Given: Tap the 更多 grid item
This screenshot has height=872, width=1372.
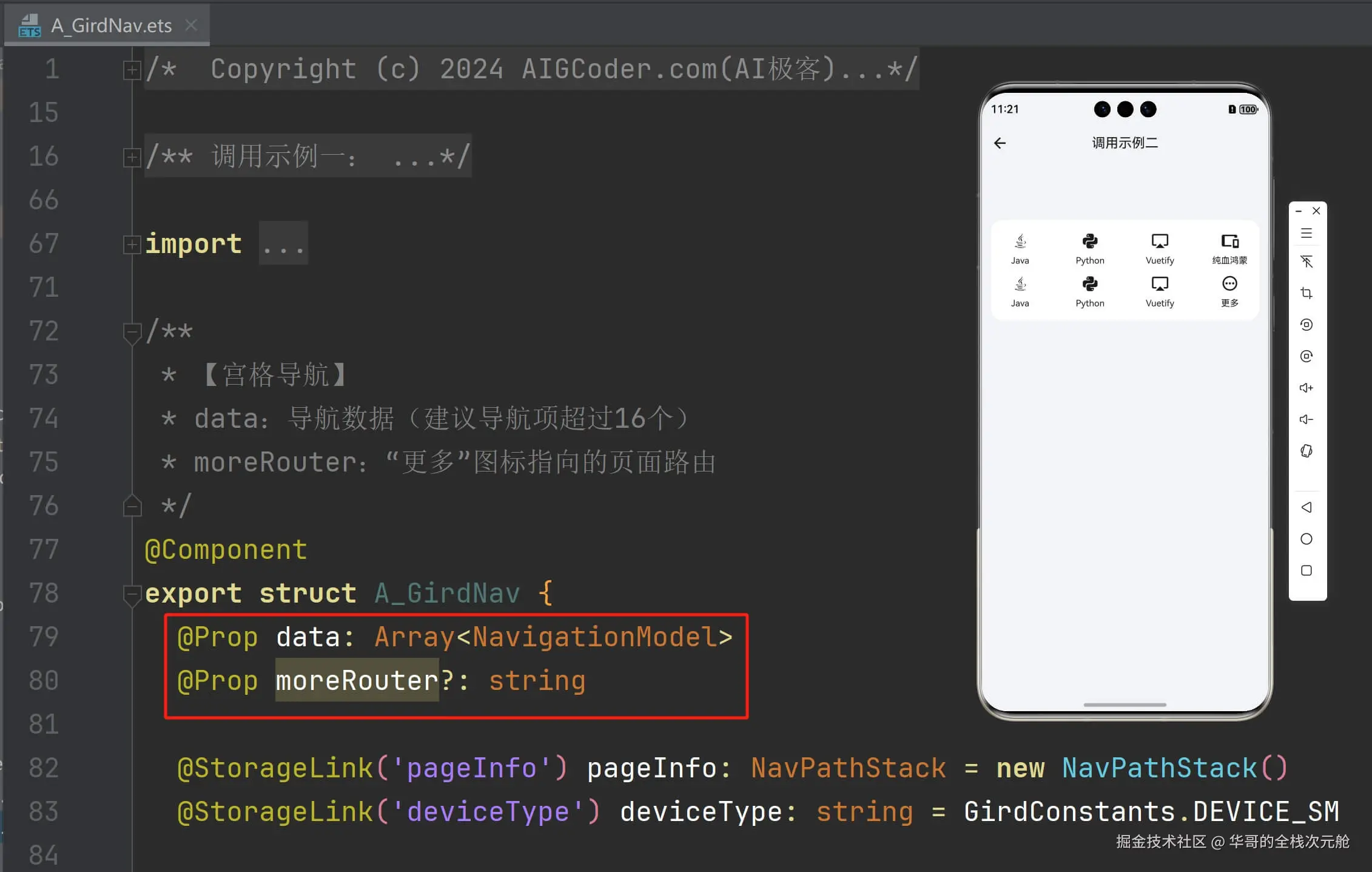Looking at the screenshot, I should coord(1229,292).
